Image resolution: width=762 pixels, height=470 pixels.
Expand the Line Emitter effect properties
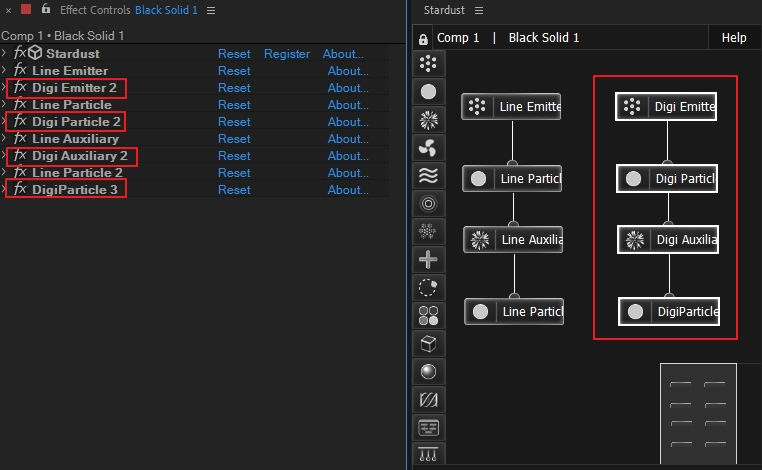4,70
